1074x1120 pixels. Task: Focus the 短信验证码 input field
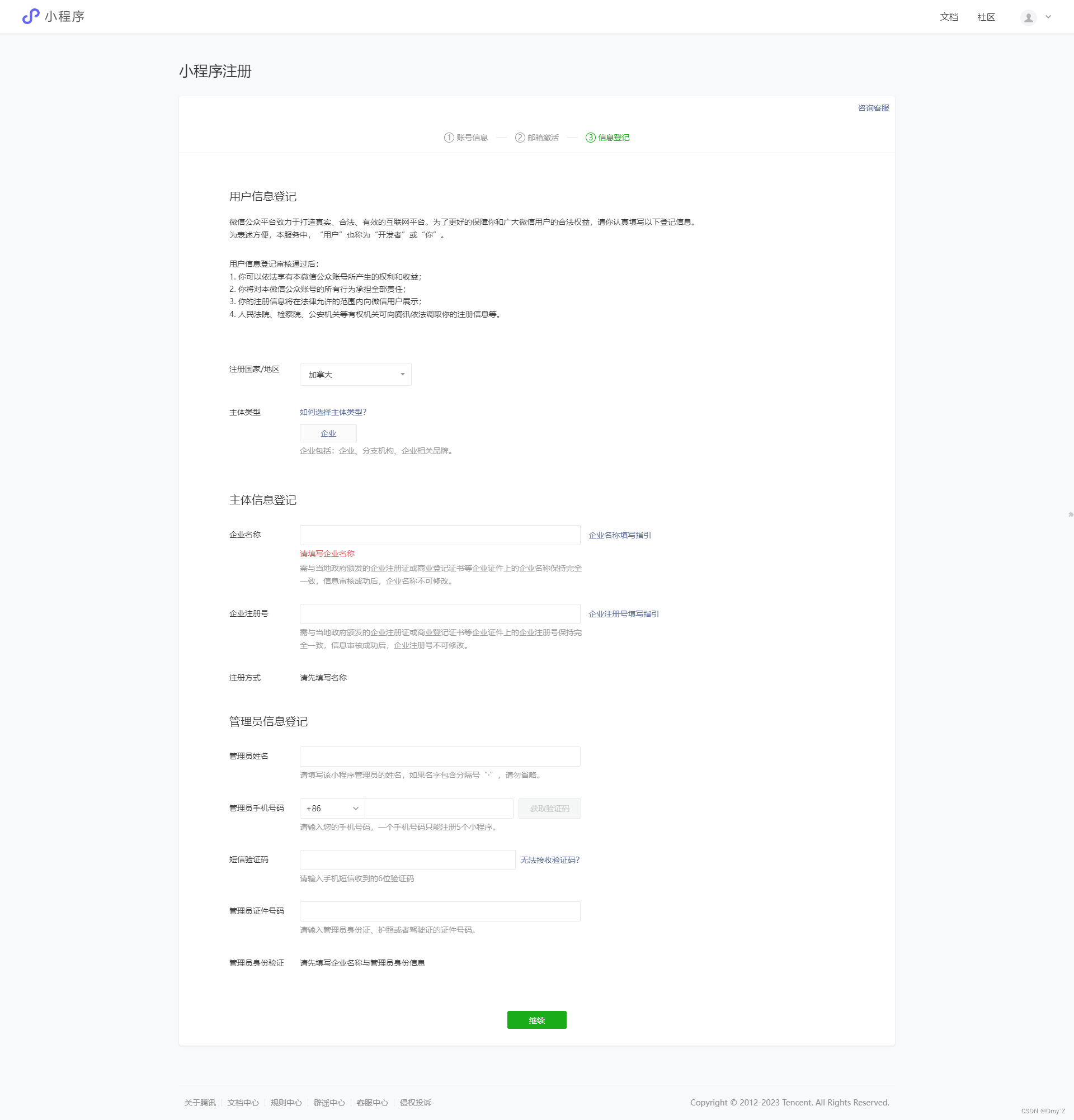click(x=407, y=859)
